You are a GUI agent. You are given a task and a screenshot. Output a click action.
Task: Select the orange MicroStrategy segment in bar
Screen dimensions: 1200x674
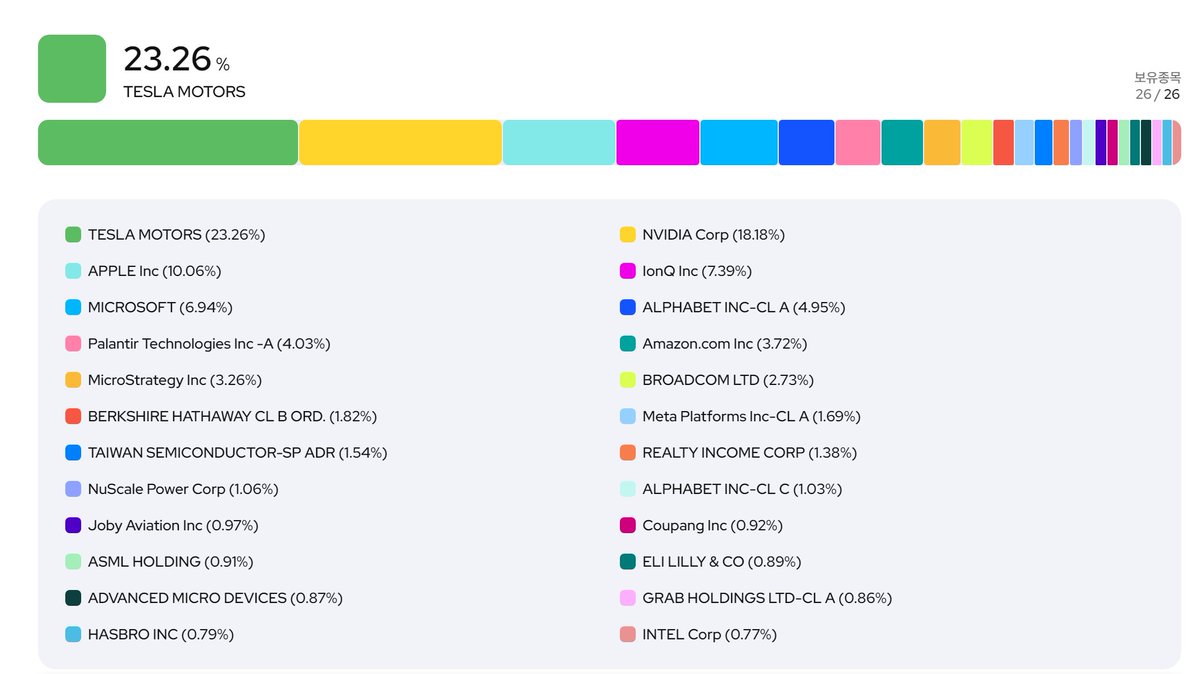[x=942, y=142]
